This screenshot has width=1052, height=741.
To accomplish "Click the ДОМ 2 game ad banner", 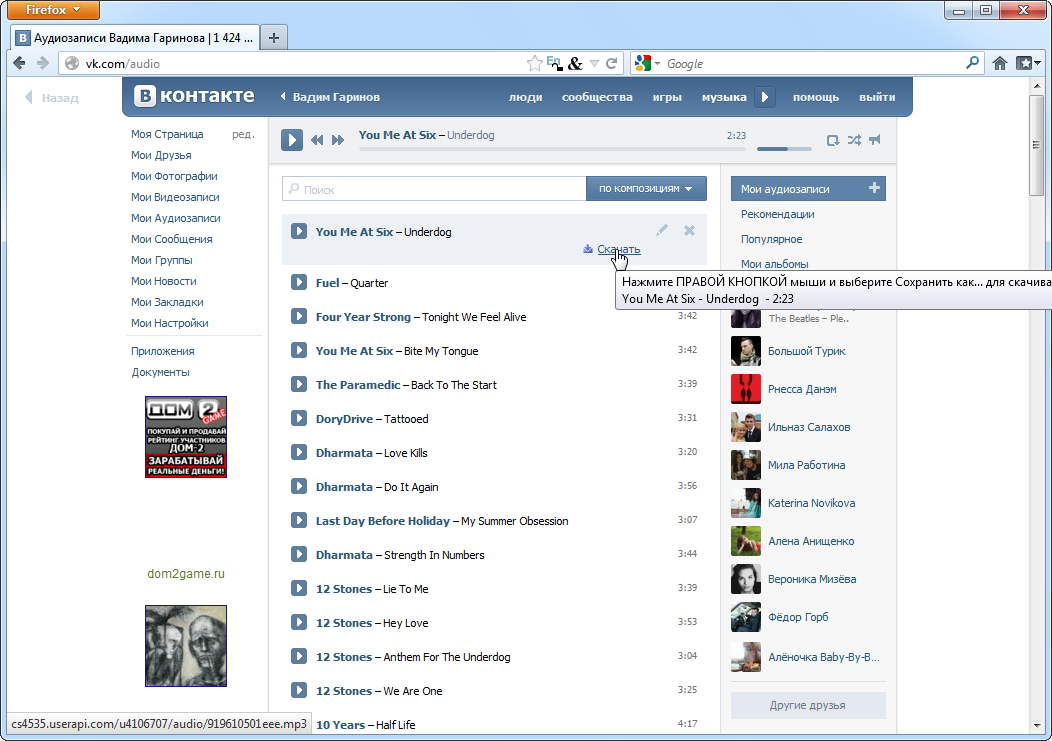I will (x=186, y=437).
